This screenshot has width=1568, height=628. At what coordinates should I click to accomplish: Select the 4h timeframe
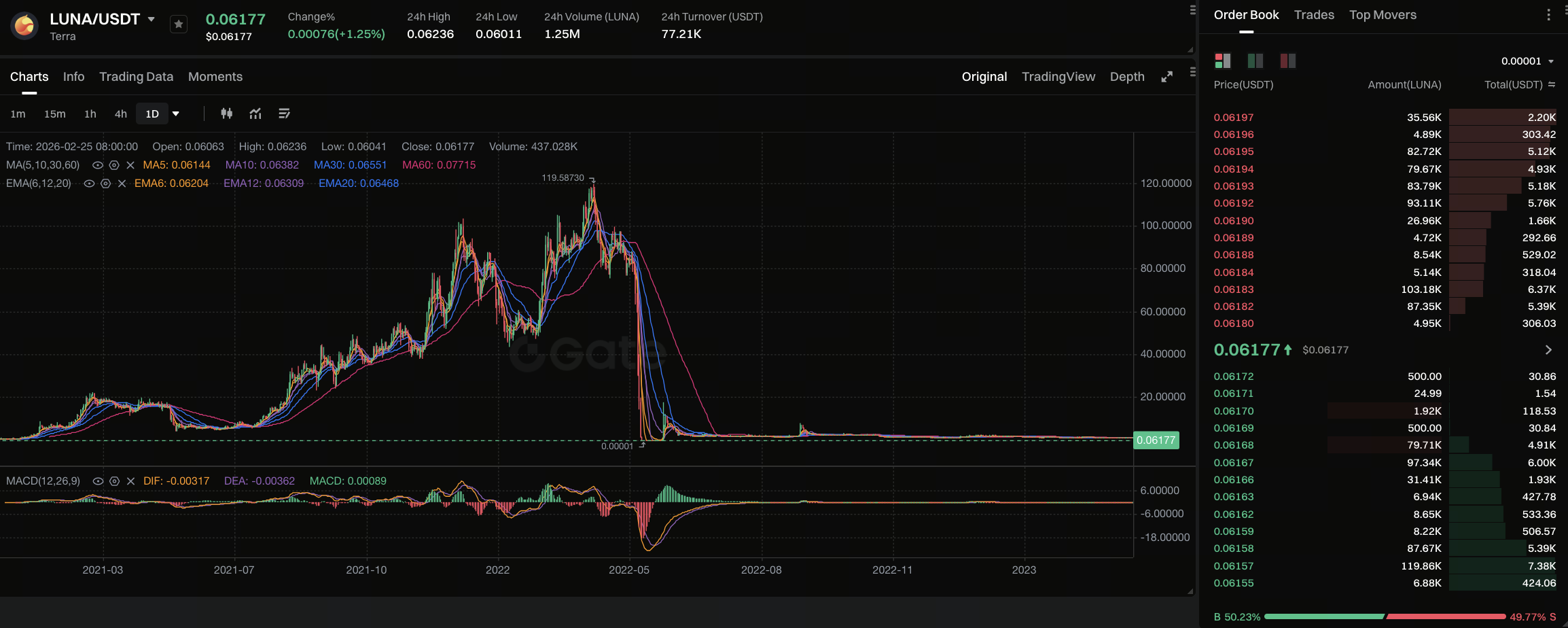(x=121, y=114)
